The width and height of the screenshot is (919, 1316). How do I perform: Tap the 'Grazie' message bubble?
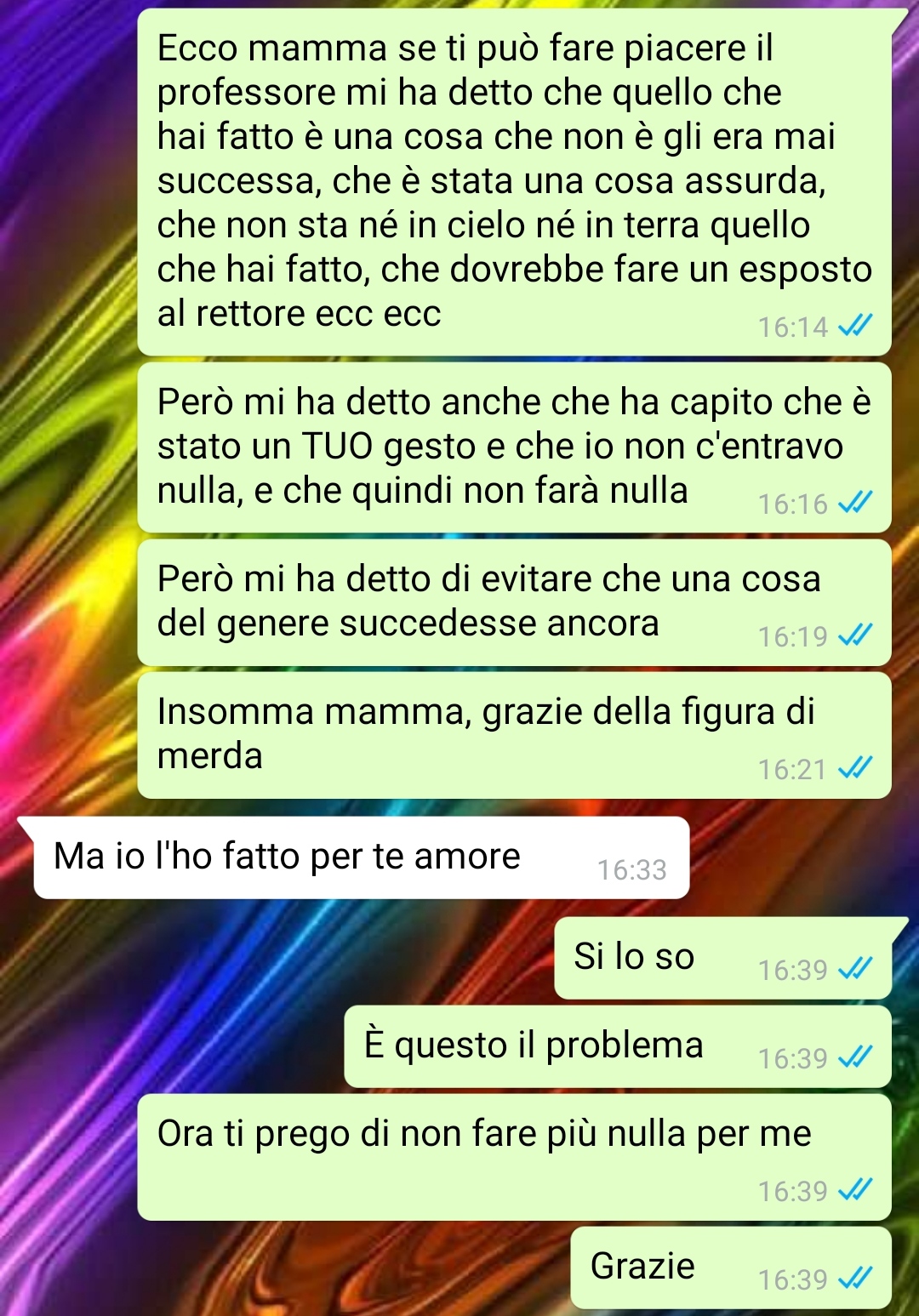tap(731, 1268)
